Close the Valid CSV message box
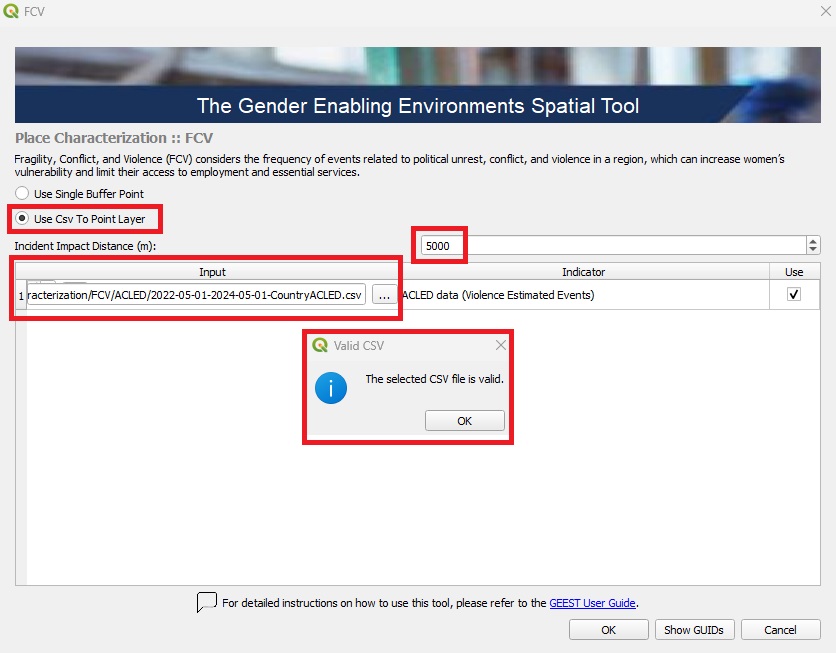 [x=501, y=345]
